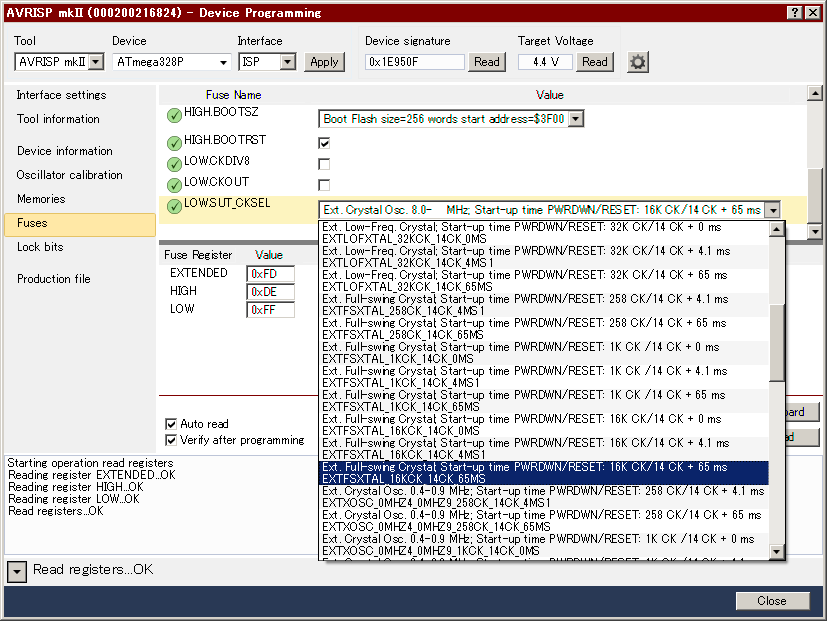827x621 pixels.
Task: Uncheck the Auto read option
Action: pos(171,424)
